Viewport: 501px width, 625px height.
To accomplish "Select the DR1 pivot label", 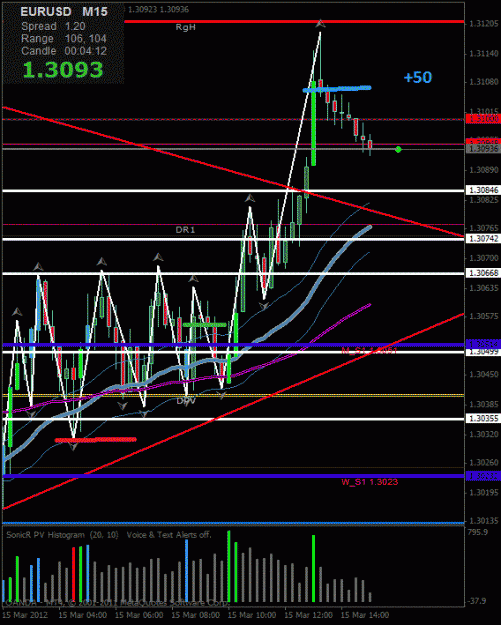I will point(185,230).
